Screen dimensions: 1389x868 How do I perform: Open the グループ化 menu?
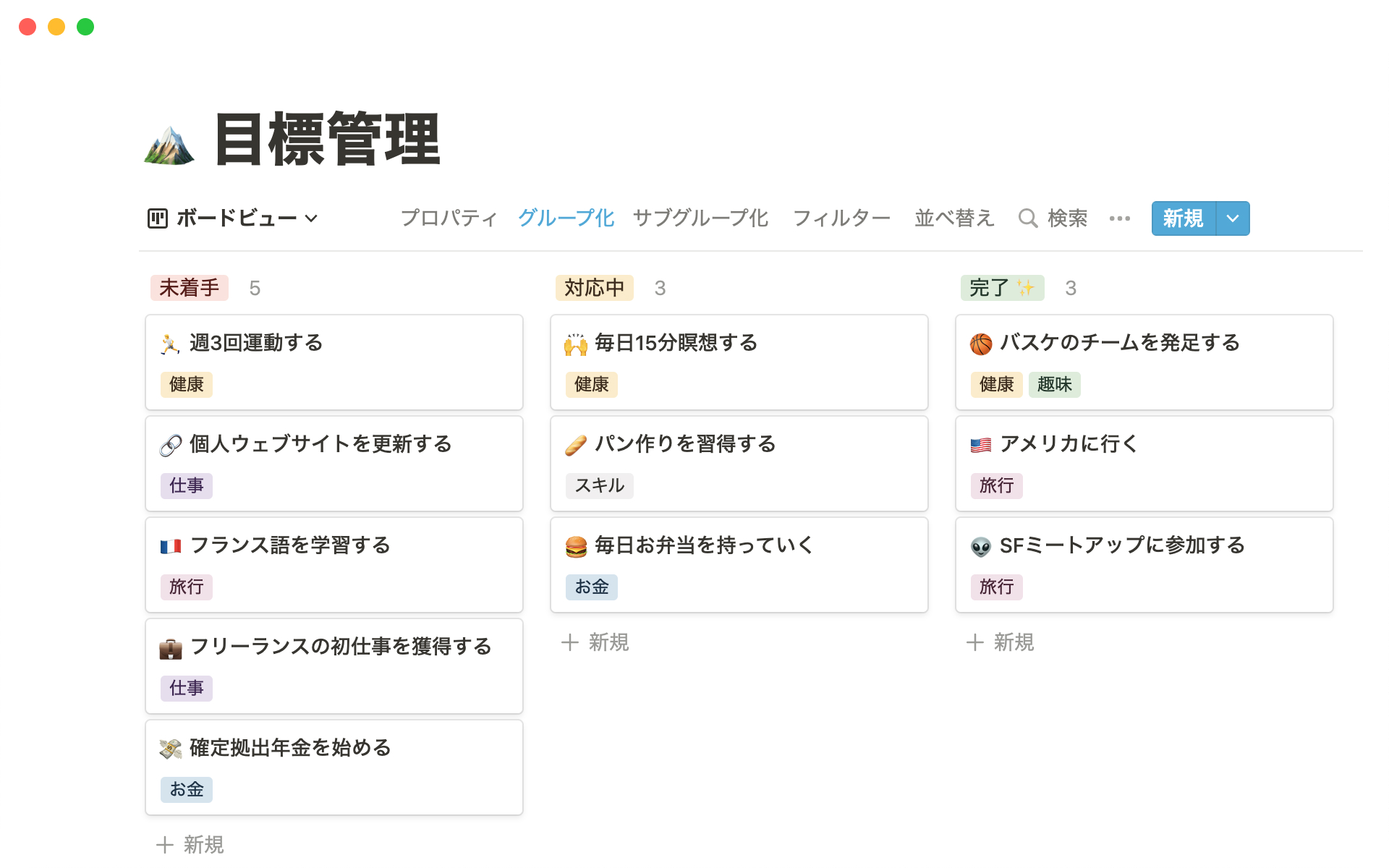[566, 218]
